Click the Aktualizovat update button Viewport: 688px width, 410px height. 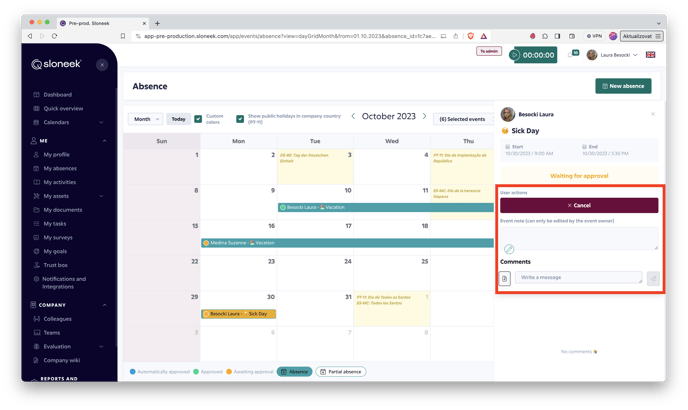click(x=641, y=36)
